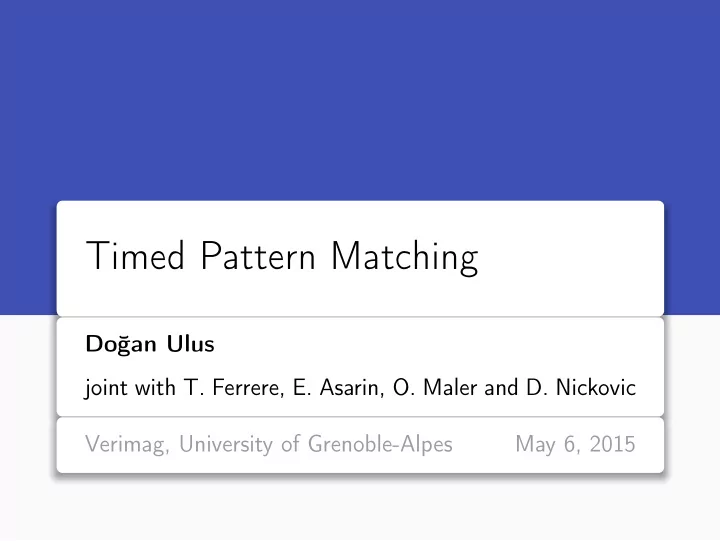Click the University of Grenoble-Alpes text
This screenshot has width=720, height=541.
click(x=316, y=445)
